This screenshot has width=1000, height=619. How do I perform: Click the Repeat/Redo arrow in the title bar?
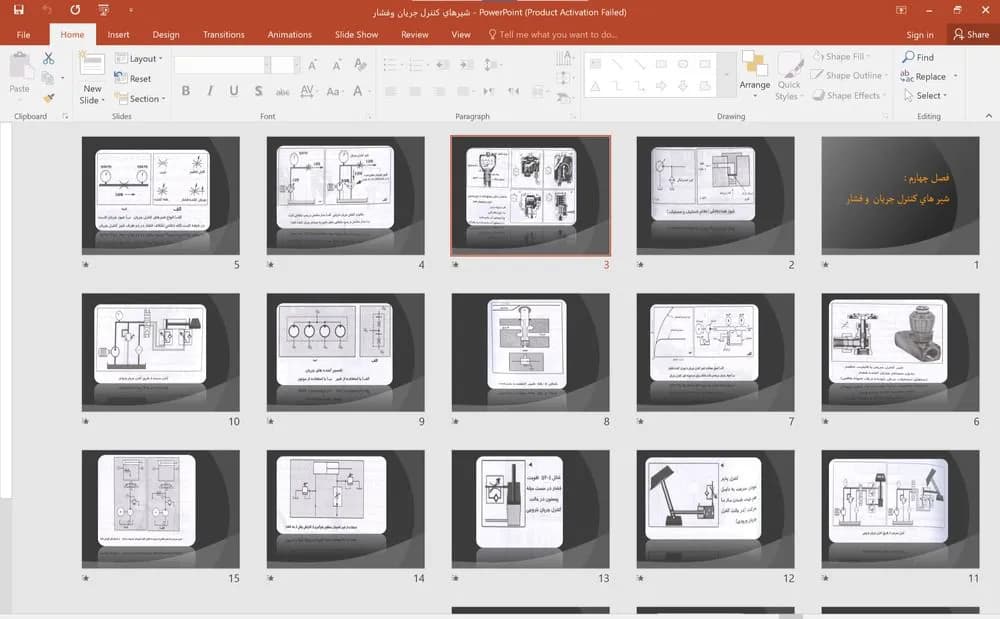pos(75,10)
